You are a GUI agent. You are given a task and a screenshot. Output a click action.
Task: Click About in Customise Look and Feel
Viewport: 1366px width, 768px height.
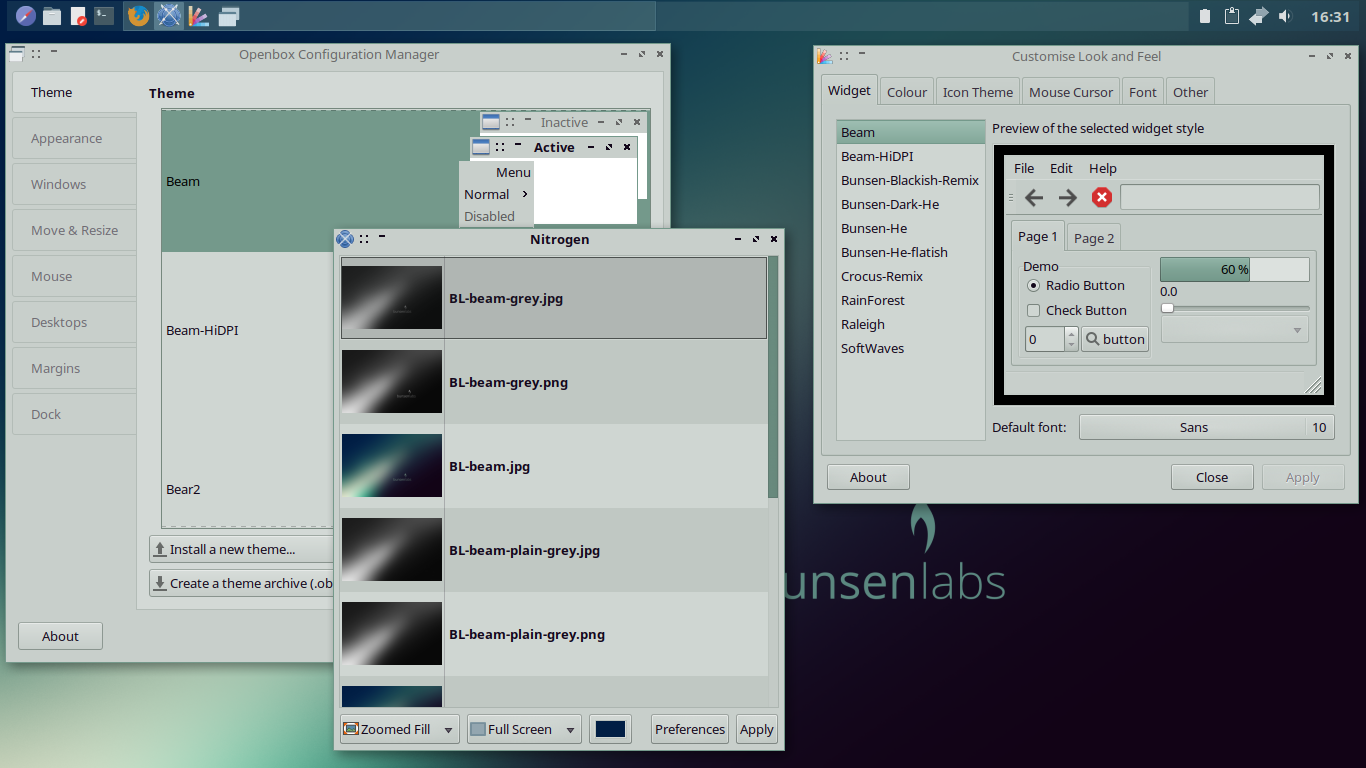pos(868,477)
